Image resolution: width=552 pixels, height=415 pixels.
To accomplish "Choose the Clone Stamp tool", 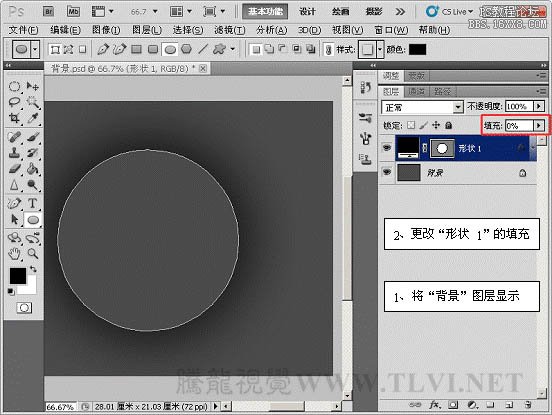I will (x=14, y=153).
